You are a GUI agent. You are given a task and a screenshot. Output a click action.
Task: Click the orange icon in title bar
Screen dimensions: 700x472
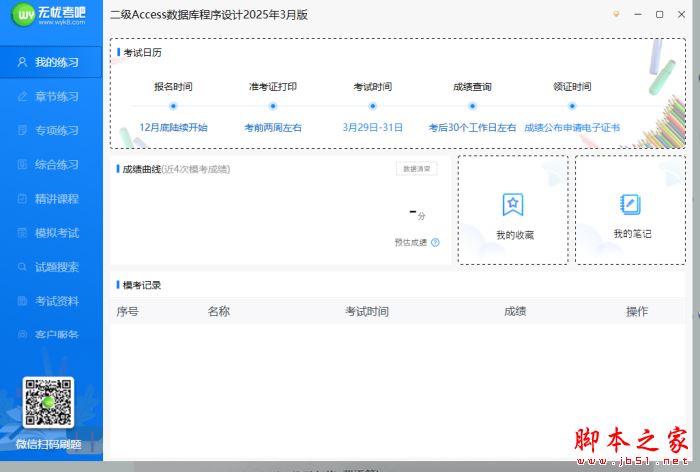(x=616, y=14)
